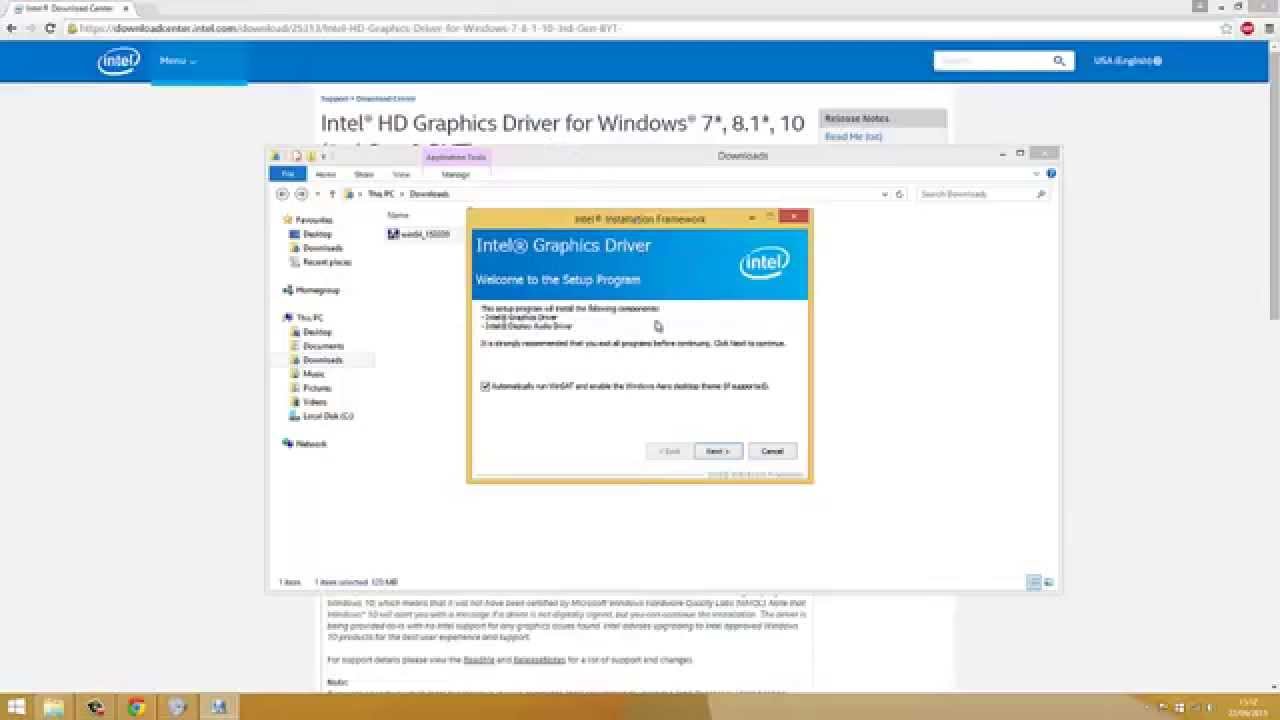Screen dimensions: 1280x720
Task: Click the Intel logo on website
Action: 119,61
